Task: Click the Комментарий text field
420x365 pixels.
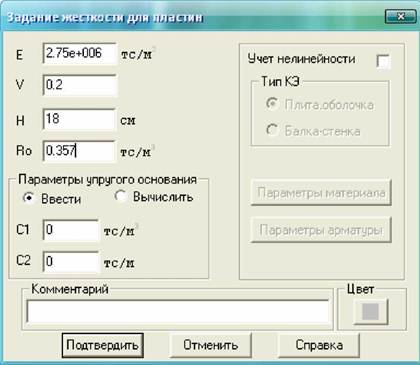Action: tap(178, 311)
